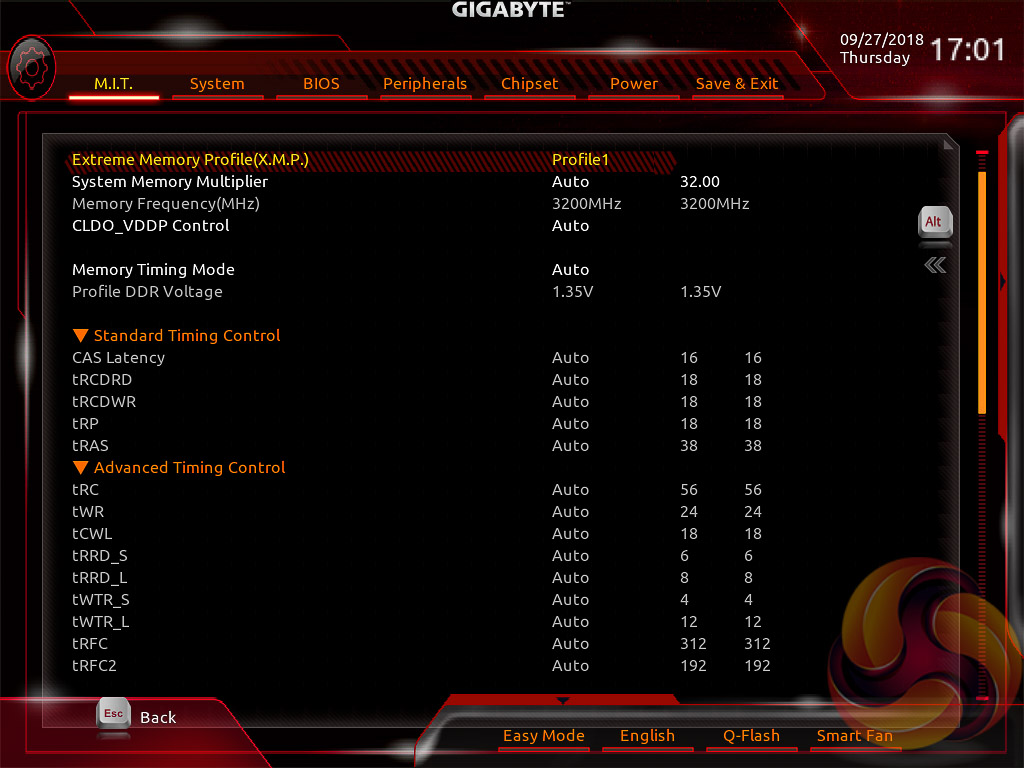Click the double left chevron icon
This screenshot has height=768, width=1024.
[x=935, y=265]
